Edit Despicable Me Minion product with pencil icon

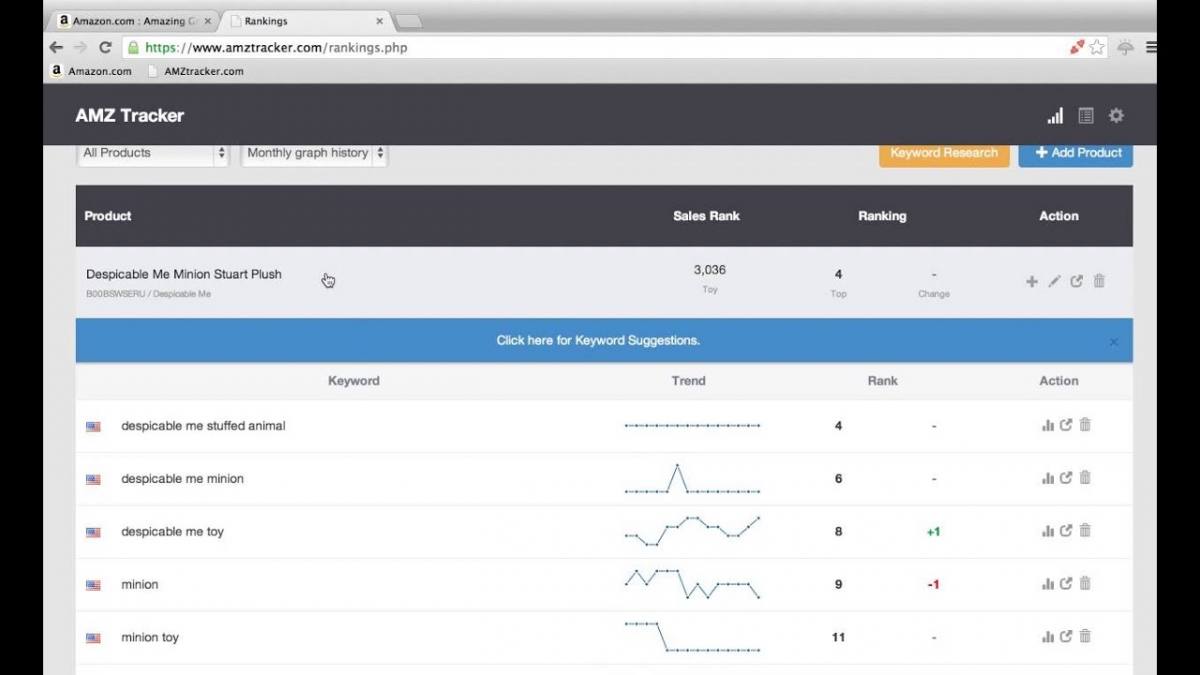coord(1054,281)
